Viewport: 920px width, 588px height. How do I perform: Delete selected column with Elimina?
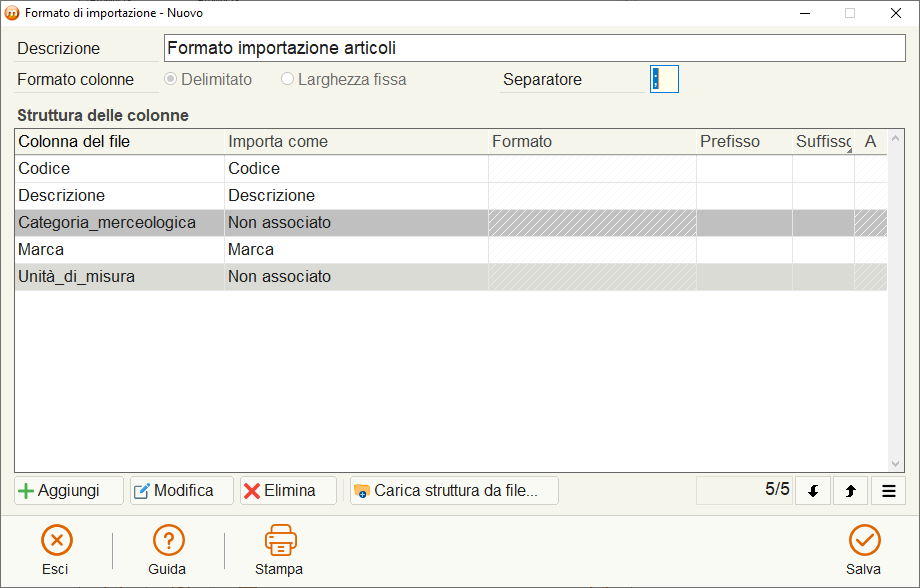point(288,491)
